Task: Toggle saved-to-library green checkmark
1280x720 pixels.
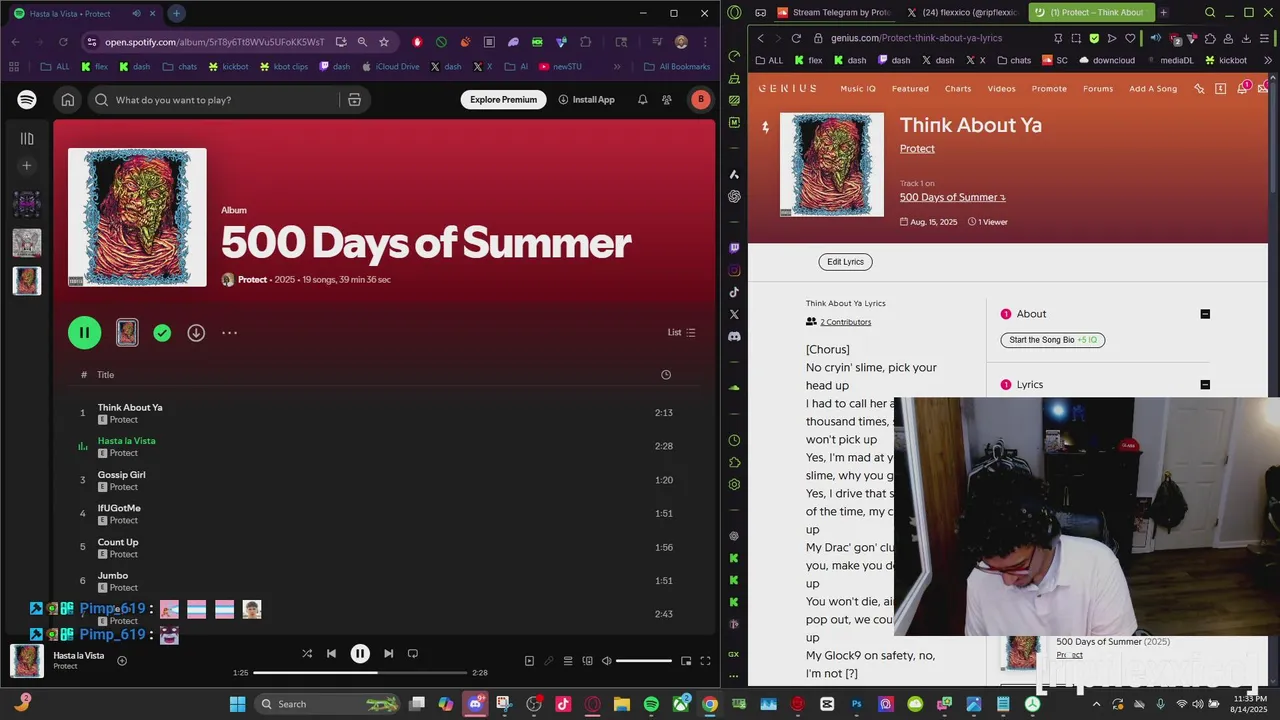Action: [162, 333]
